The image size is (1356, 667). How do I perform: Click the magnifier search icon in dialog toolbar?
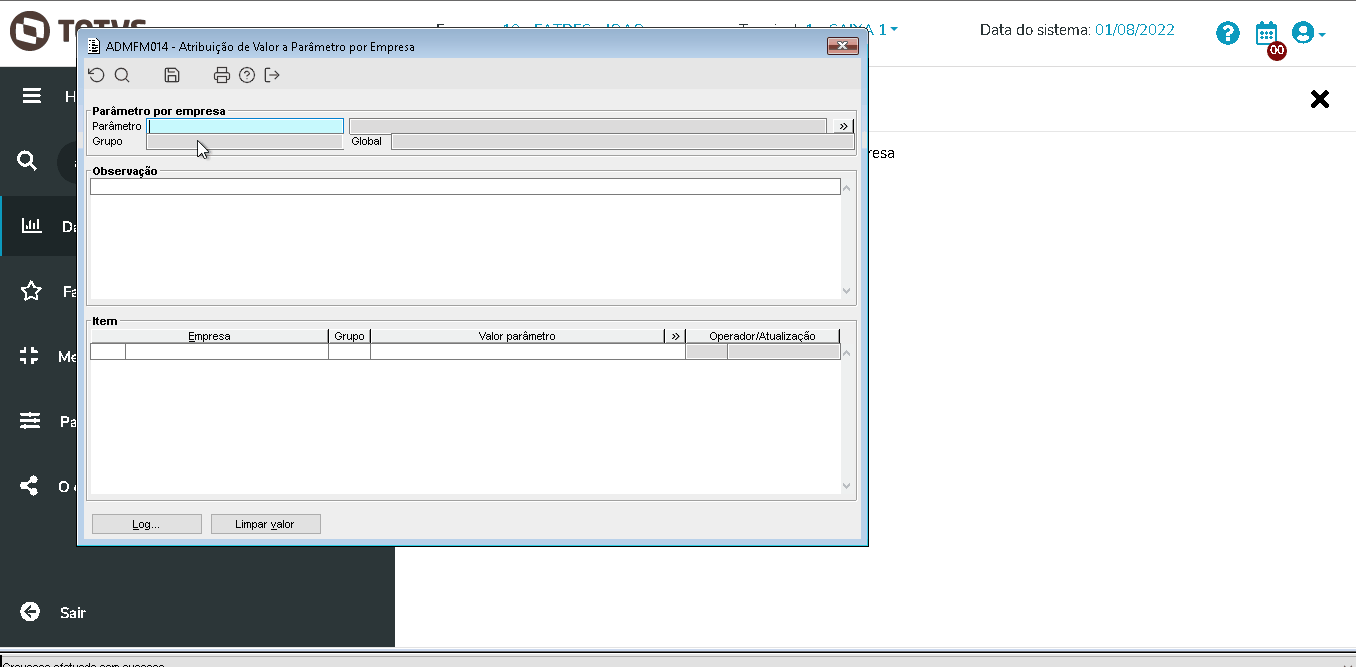(x=122, y=75)
